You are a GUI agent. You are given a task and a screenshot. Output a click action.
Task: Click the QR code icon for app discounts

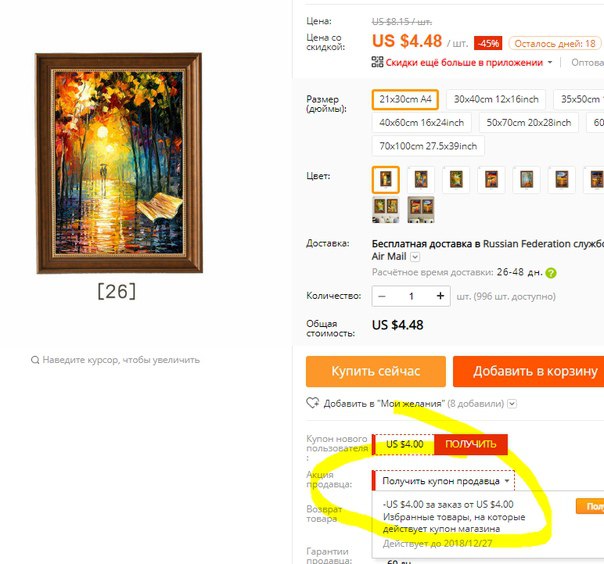(x=377, y=62)
